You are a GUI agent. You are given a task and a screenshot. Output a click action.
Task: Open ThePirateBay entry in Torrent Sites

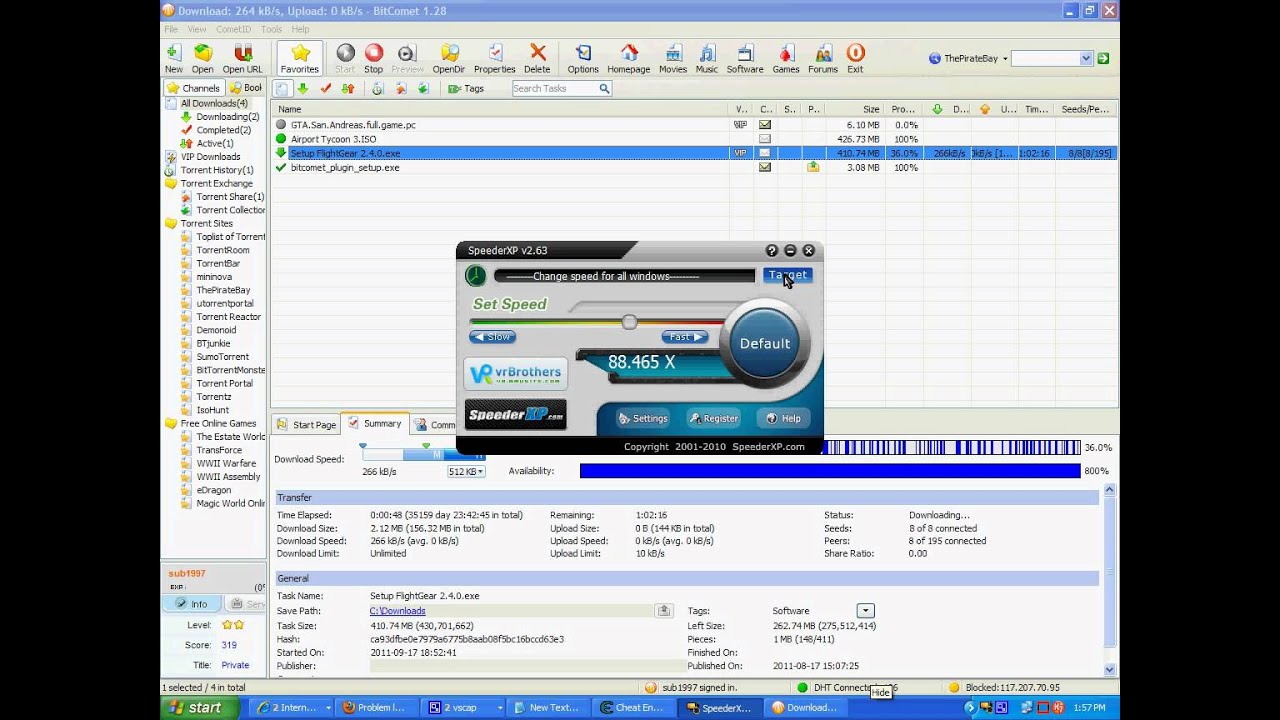tap(223, 290)
